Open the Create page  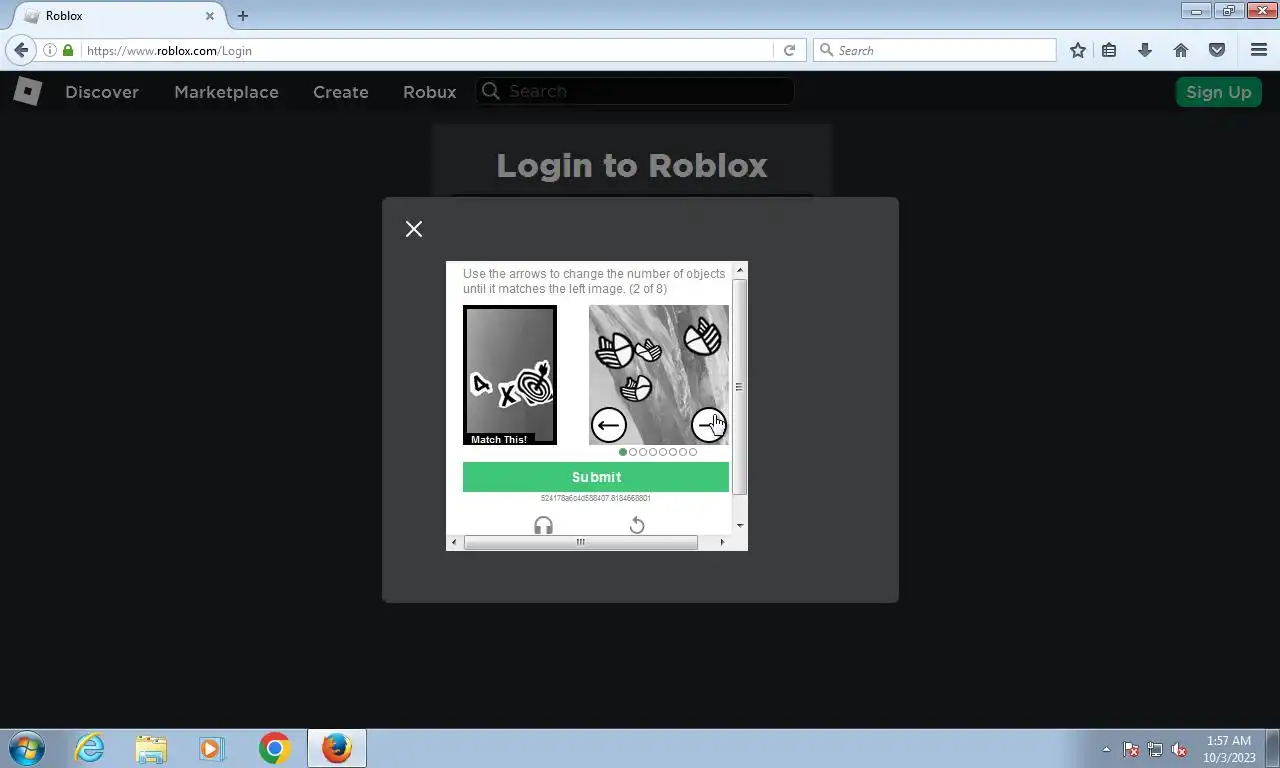tap(341, 92)
